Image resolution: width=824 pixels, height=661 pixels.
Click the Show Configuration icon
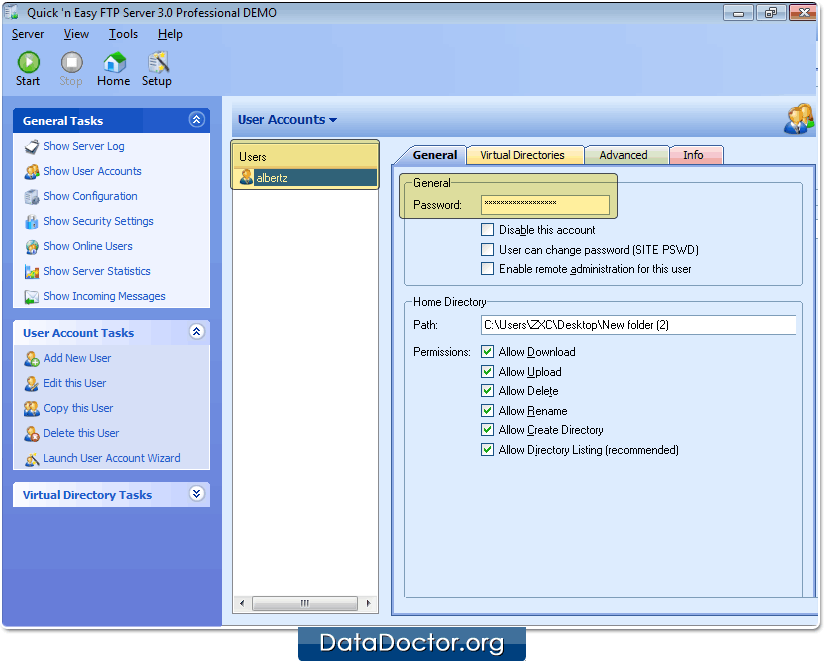coord(32,197)
